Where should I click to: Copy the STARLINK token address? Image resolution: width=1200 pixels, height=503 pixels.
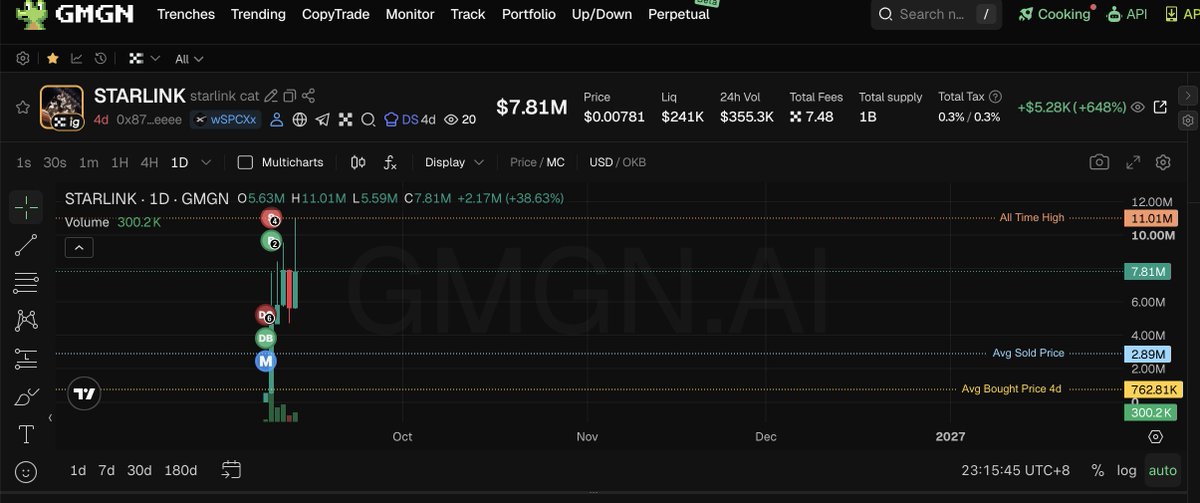click(289, 96)
